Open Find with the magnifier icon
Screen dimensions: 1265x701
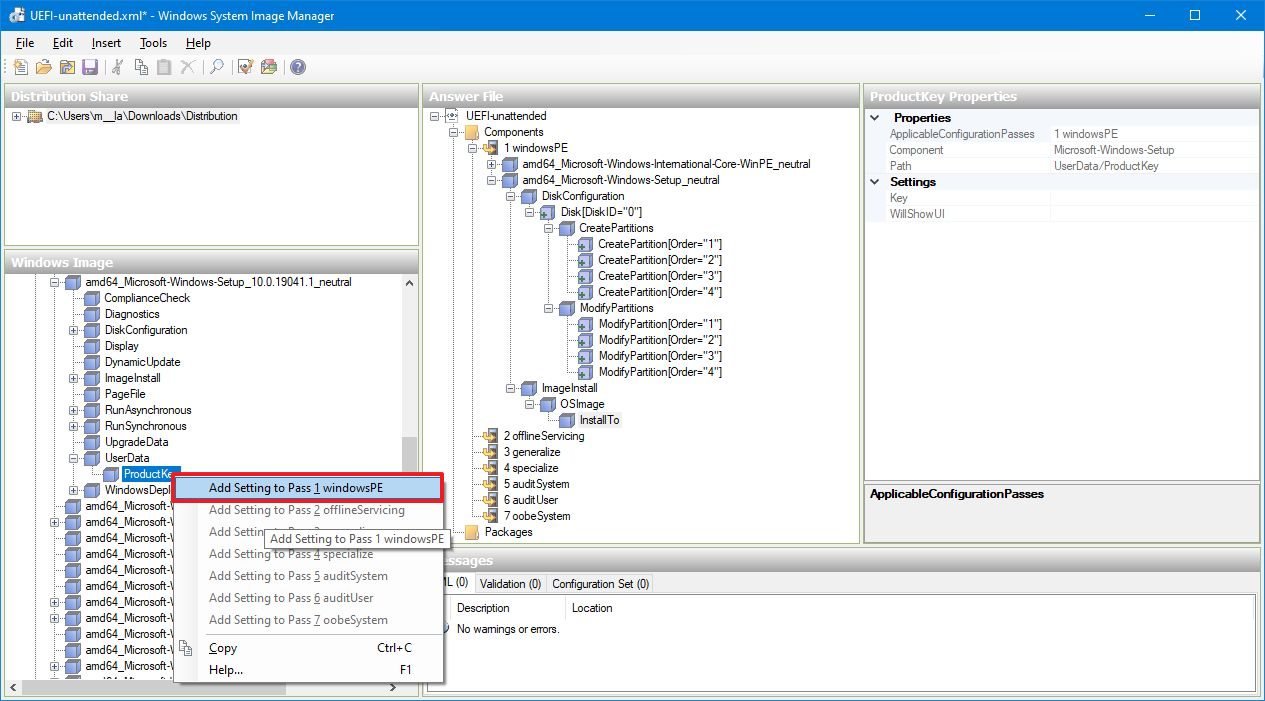tap(216, 67)
